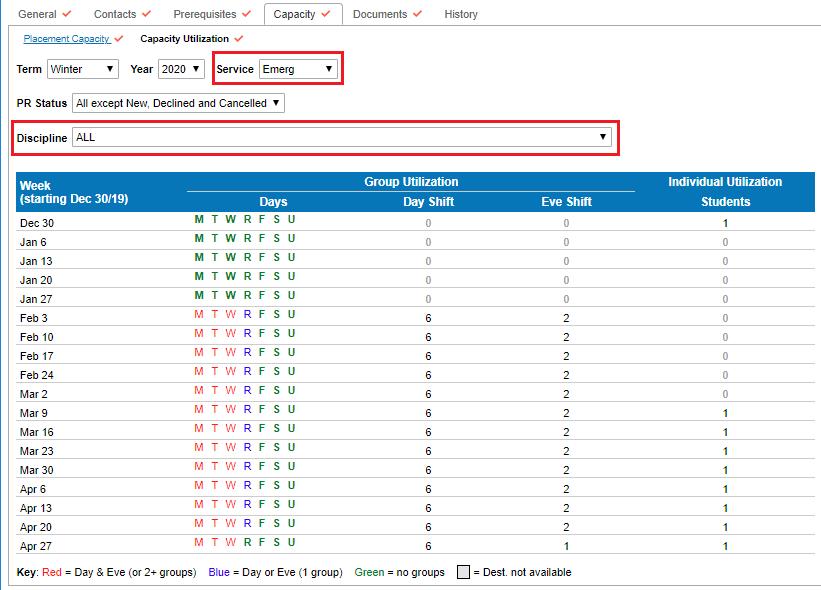Image resolution: width=821 pixels, height=590 pixels.
Task: Click the red W in the Mar 23 row
Action: [230, 447]
